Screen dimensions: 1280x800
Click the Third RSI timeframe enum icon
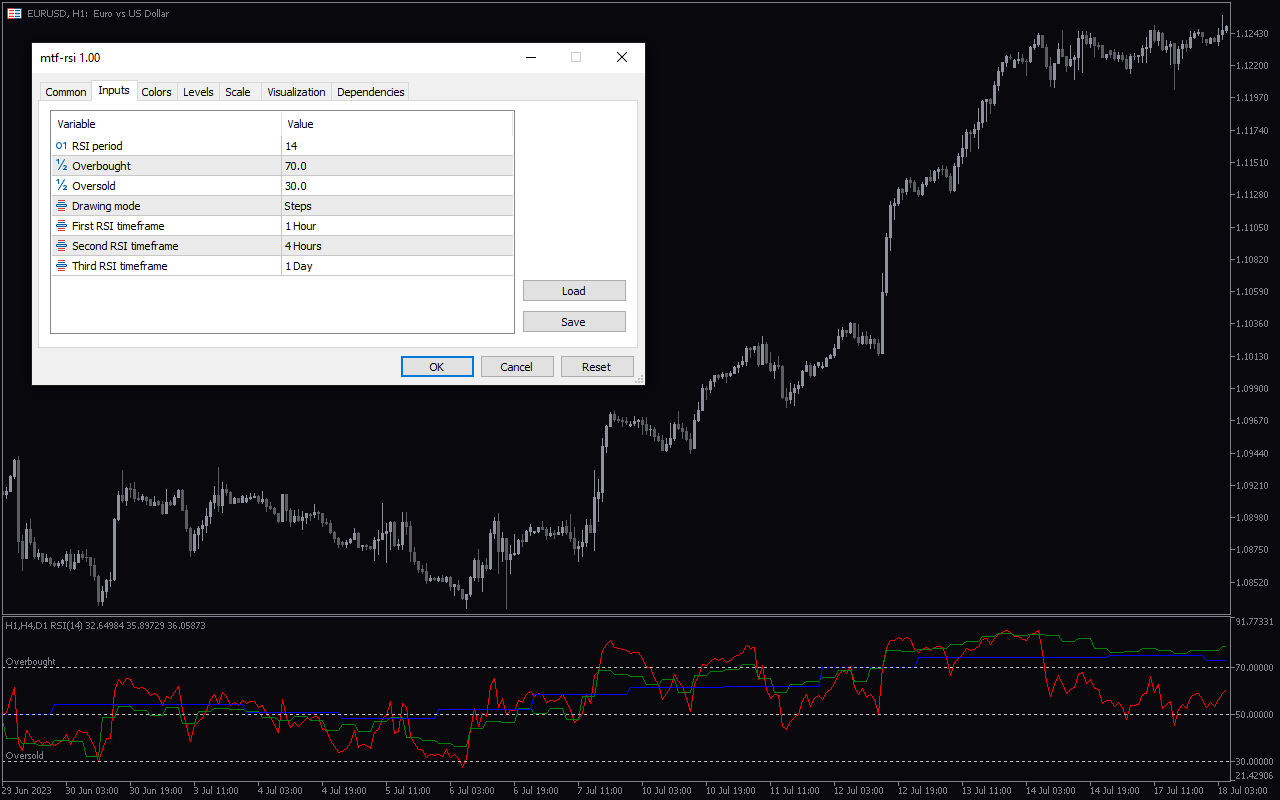(x=61, y=266)
